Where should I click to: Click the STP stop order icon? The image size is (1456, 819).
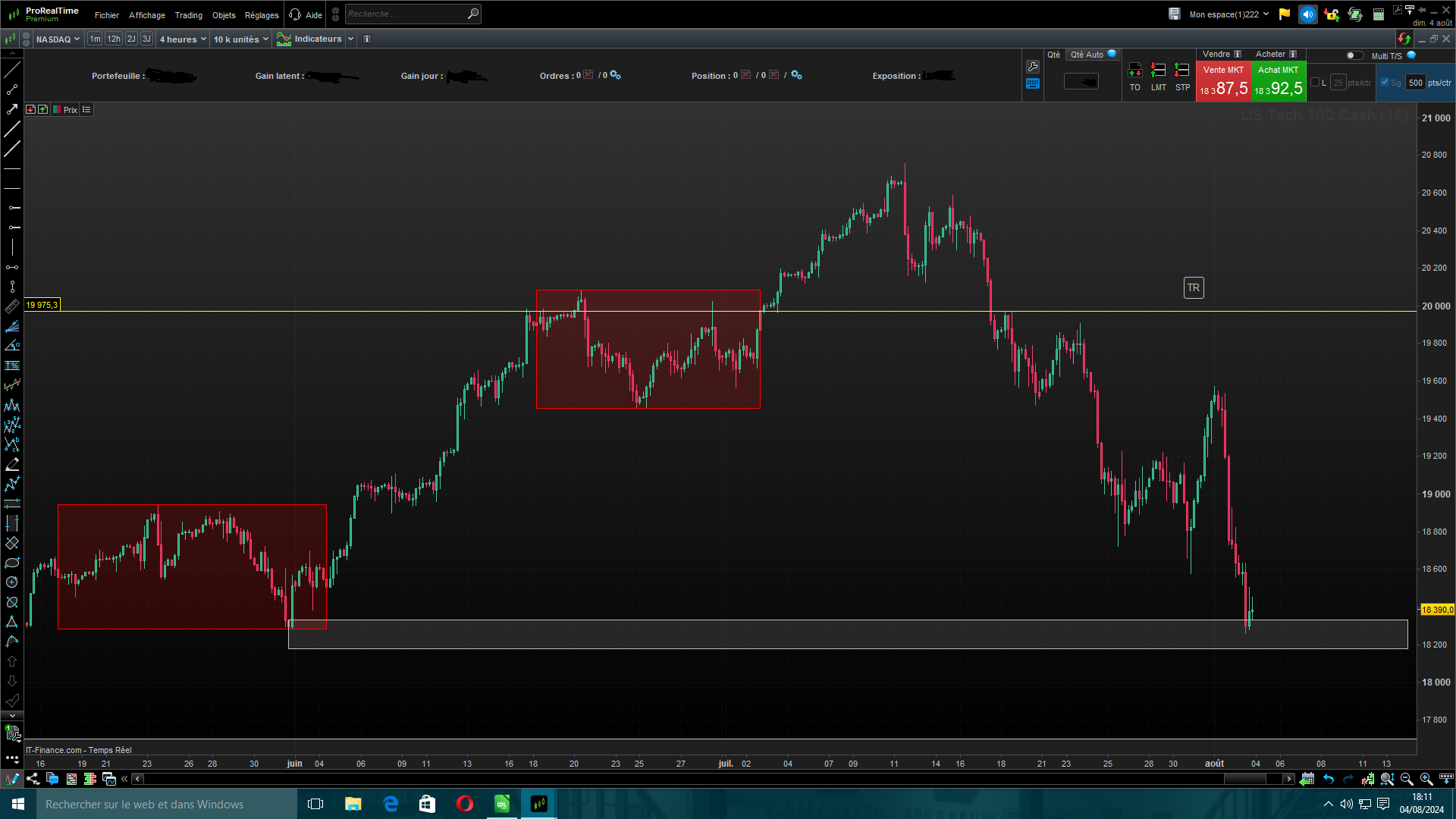click(1181, 71)
